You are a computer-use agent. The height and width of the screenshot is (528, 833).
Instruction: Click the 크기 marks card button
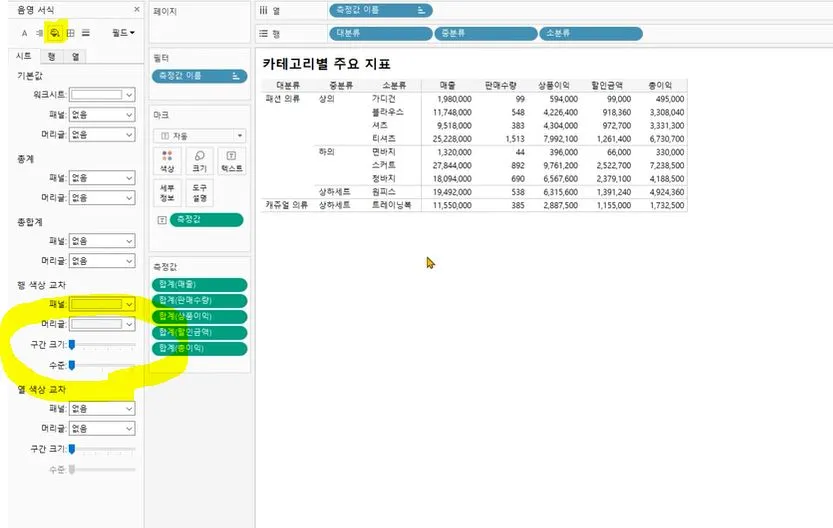coord(199,161)
